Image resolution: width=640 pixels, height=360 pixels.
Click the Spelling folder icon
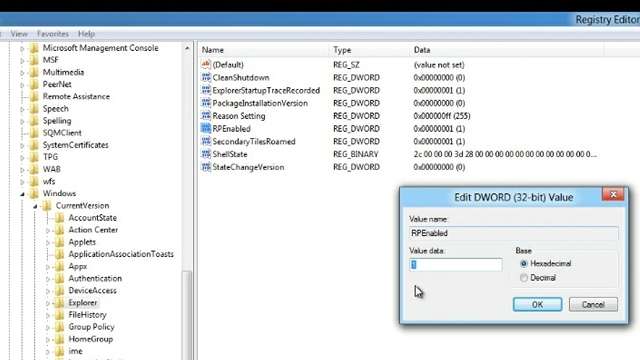coord(34,121)
